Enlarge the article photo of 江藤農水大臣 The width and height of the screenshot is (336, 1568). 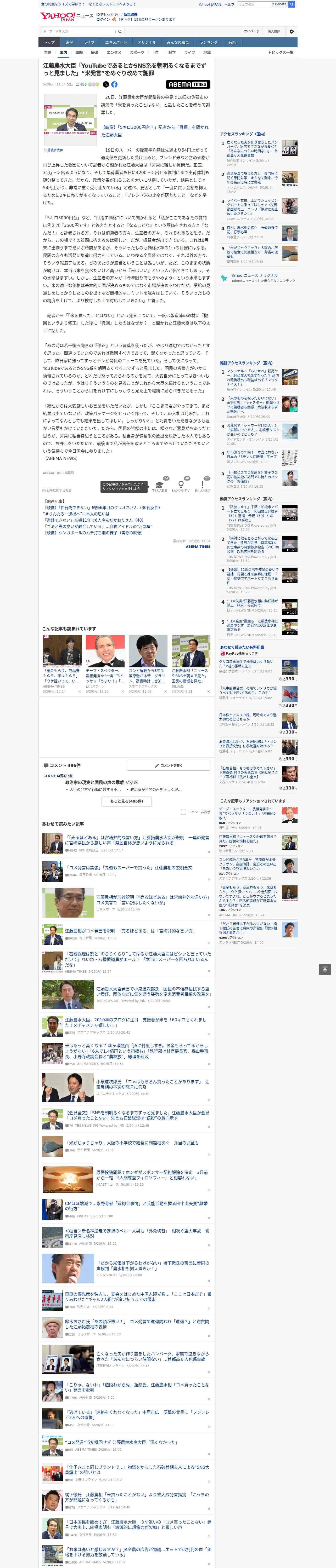[x=70, y=120]
